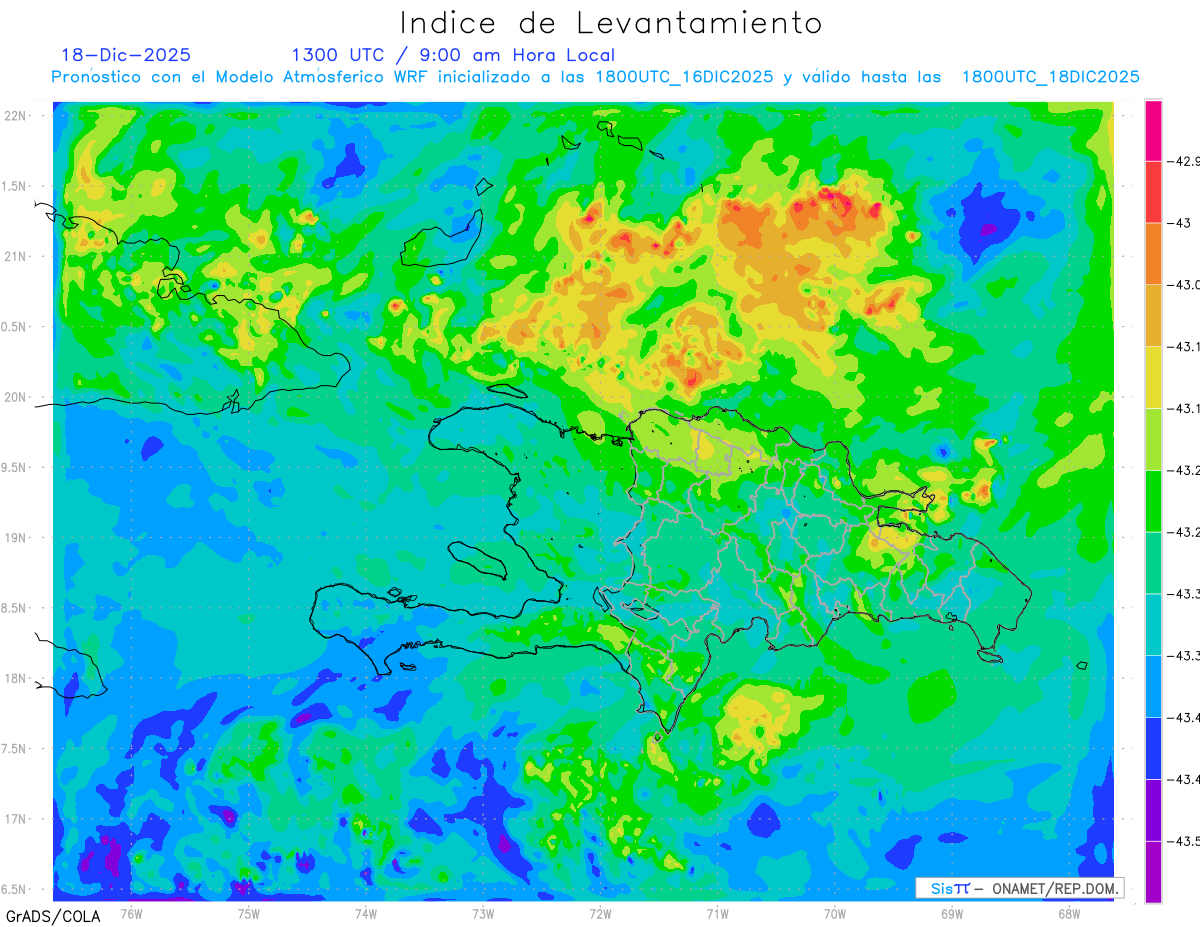Click the "9.5N" latitude label

[x=13, y=467]
